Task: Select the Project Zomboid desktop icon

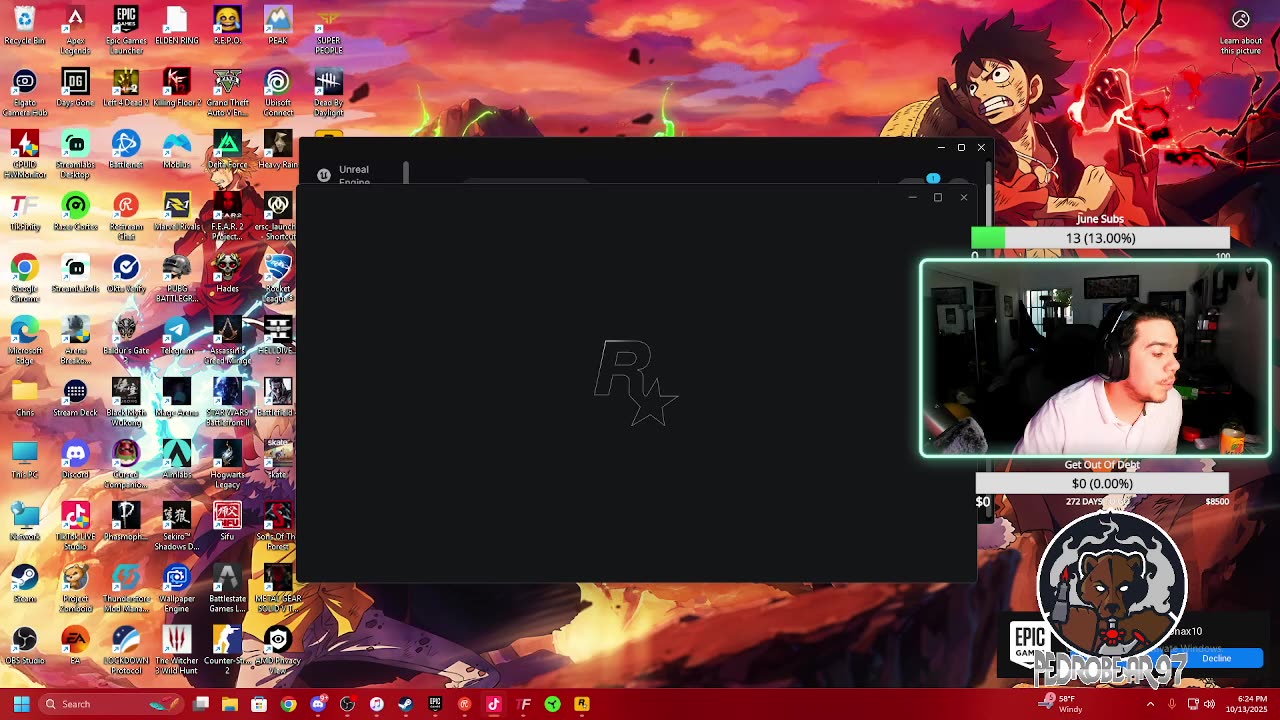Action: point(75,588)
